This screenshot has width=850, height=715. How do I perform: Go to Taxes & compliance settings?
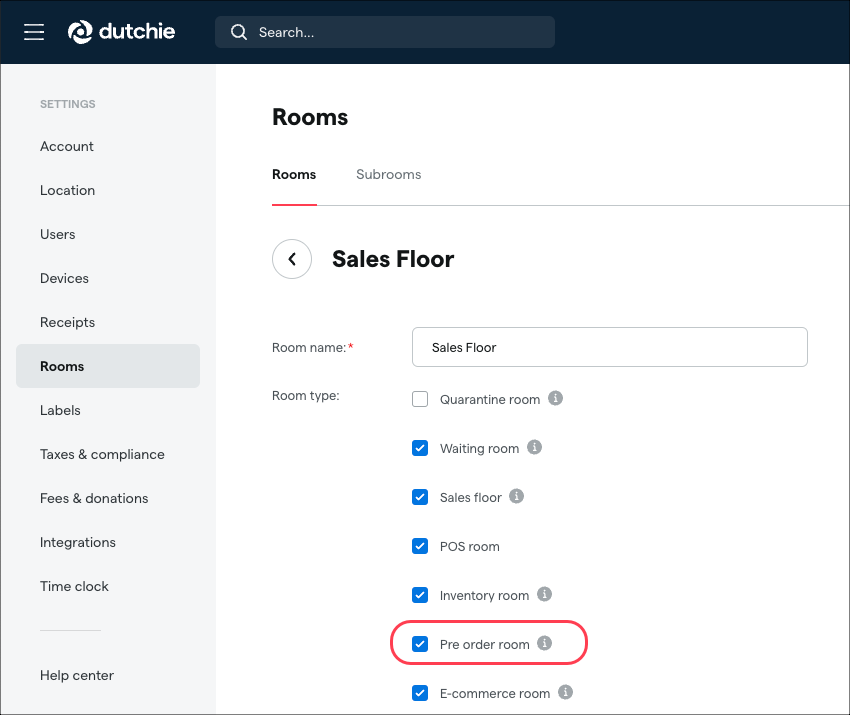click(x=102, y=454)
